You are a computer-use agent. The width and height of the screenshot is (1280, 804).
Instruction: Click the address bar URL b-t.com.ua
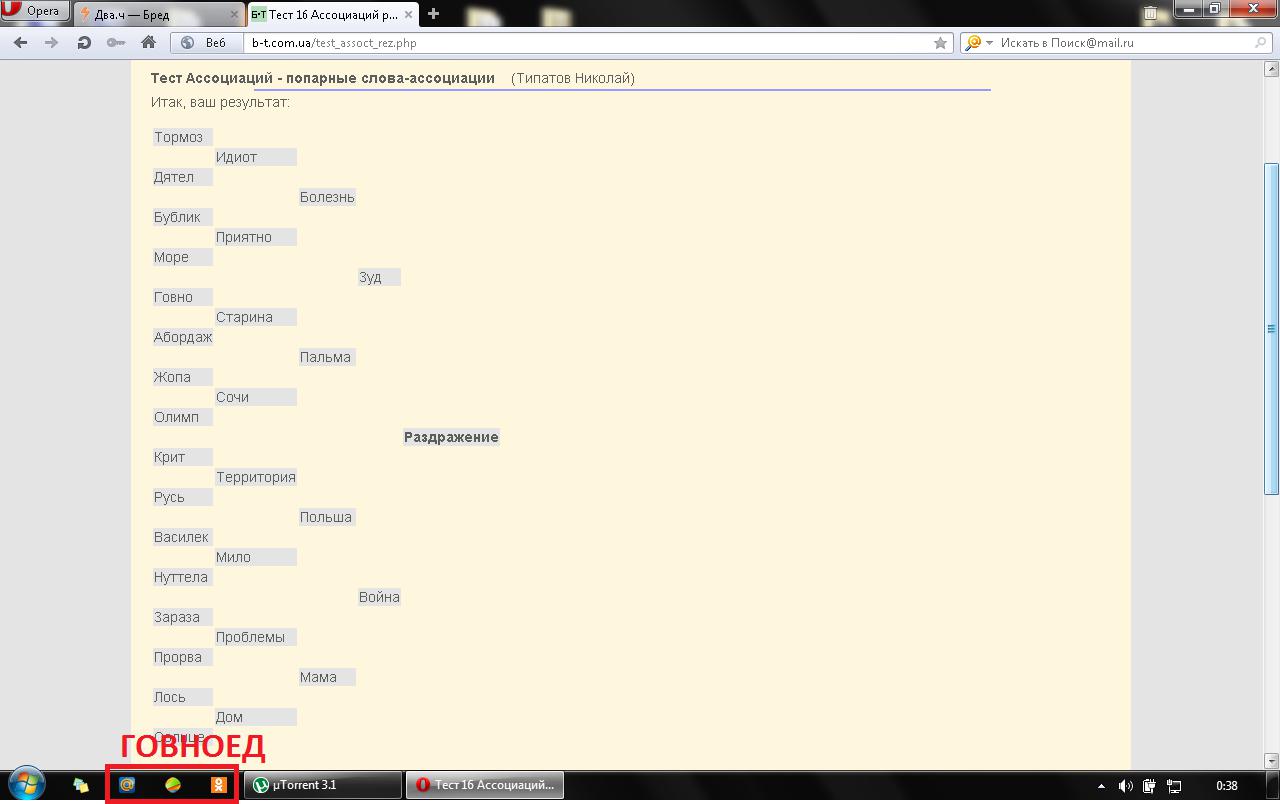[x=334, y=43]
